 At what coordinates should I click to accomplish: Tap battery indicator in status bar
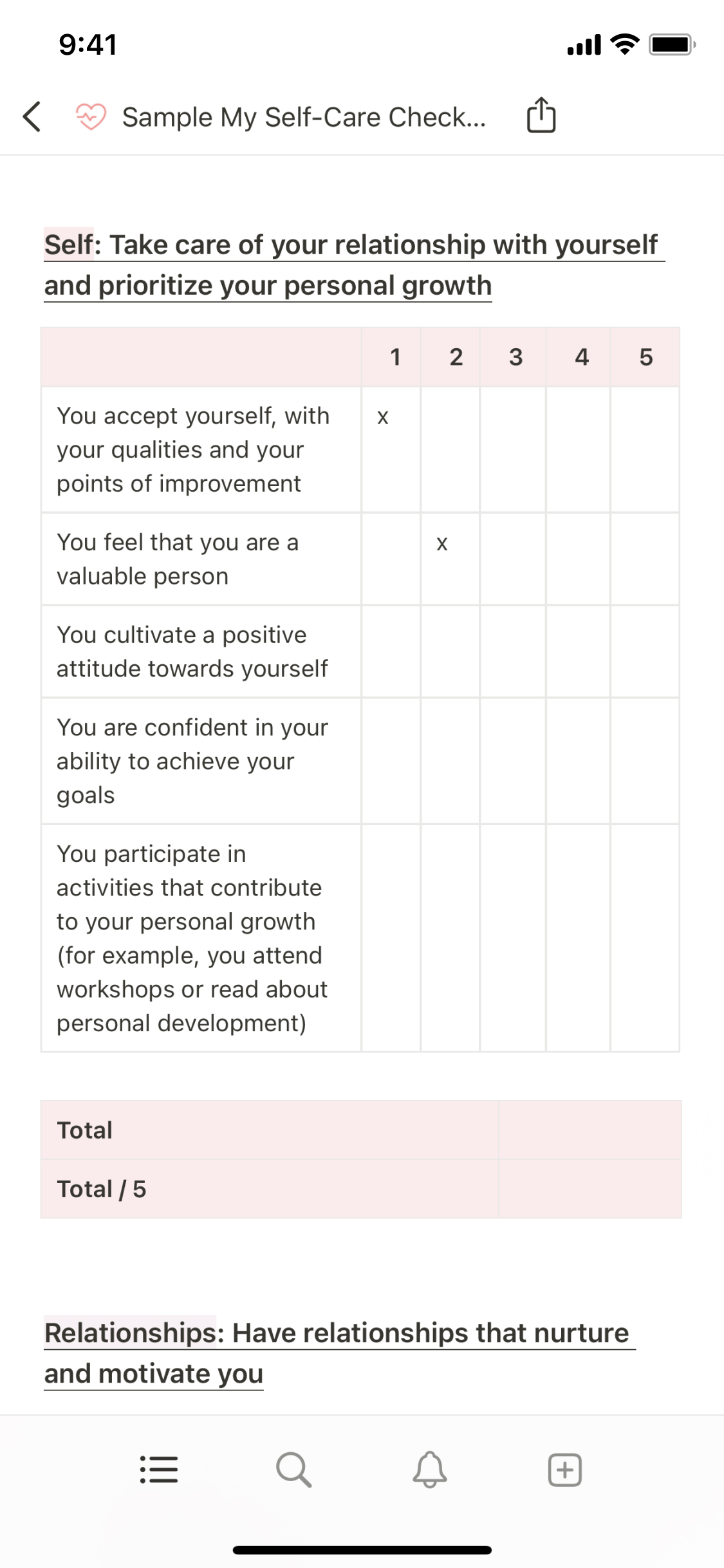(x=671, y=44)
